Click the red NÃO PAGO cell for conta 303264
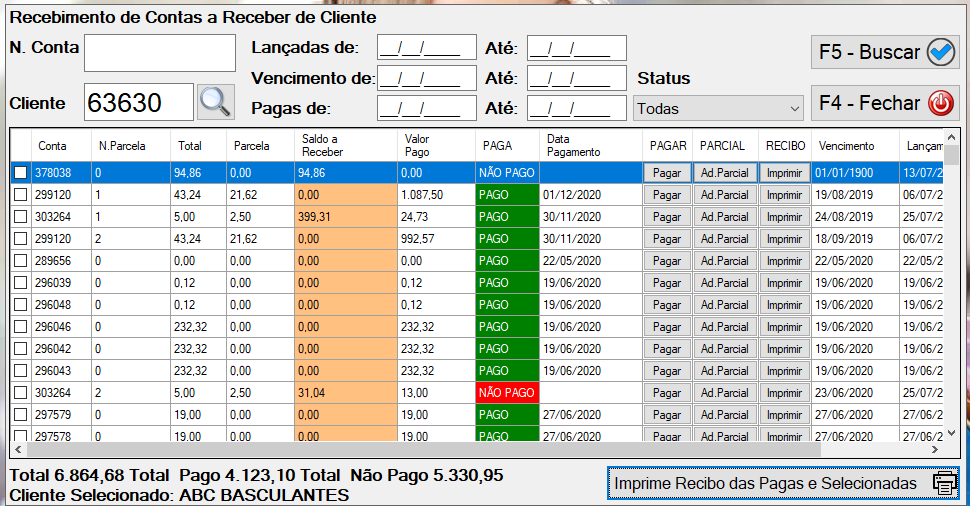The width and height of the screenshot is (970, 506). click(507, 393)
